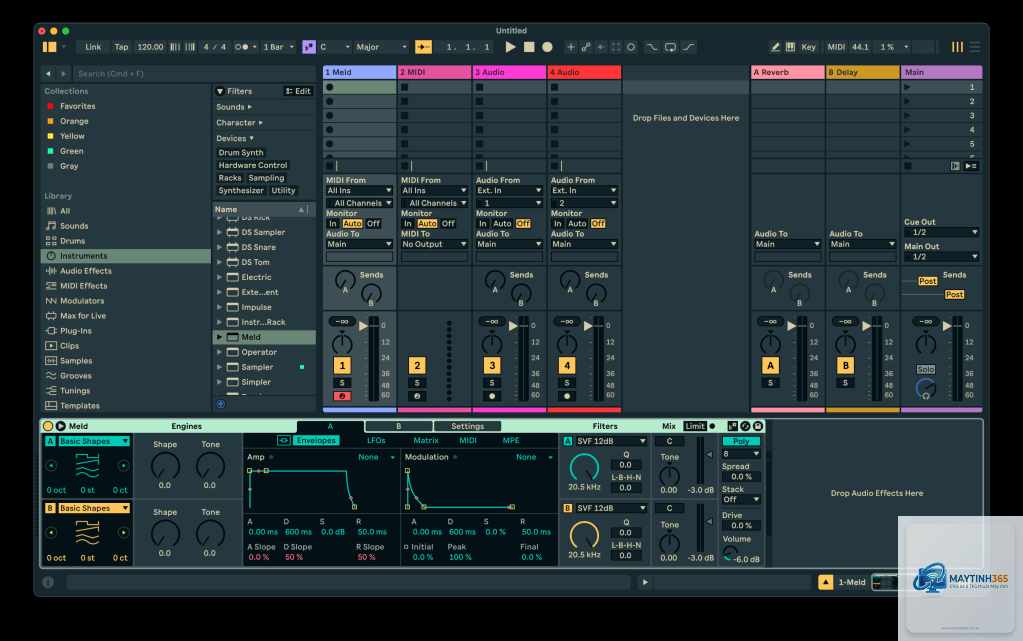Screen dimensions: 1023x641
Task: Select next oscillator type for engine A
Action: 123,465
